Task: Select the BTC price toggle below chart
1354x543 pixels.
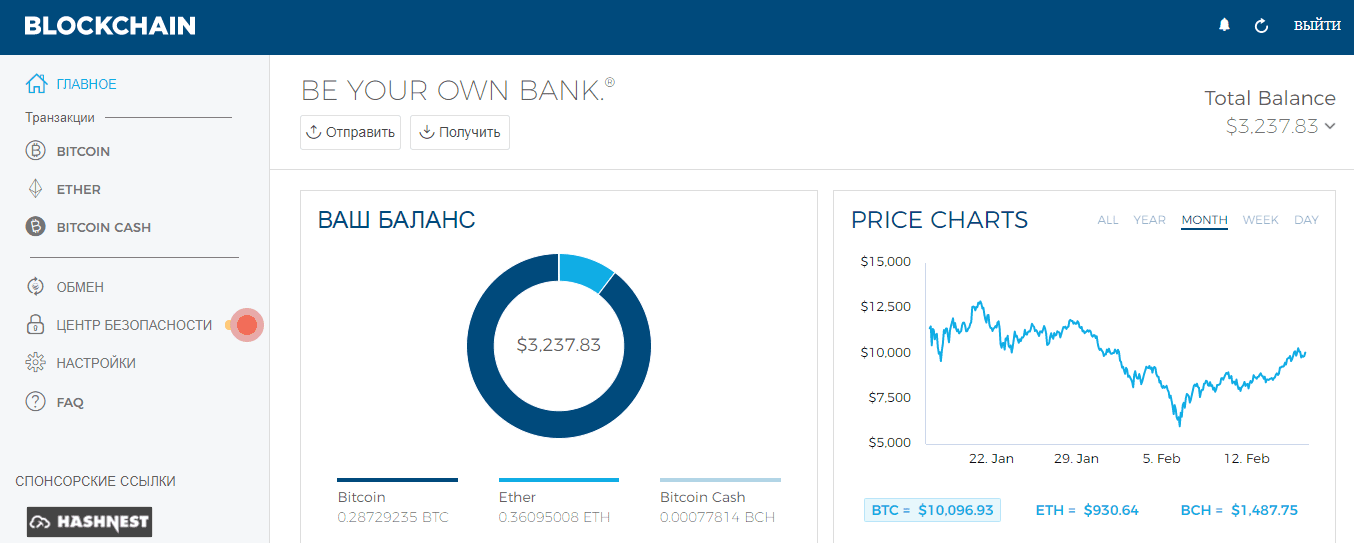Action: coord(932,510)
